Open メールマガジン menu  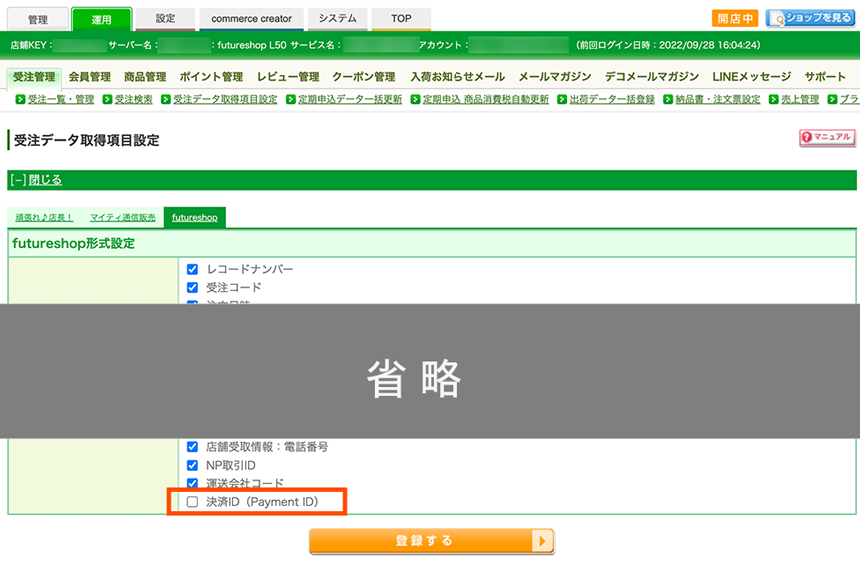coord(555,77)
